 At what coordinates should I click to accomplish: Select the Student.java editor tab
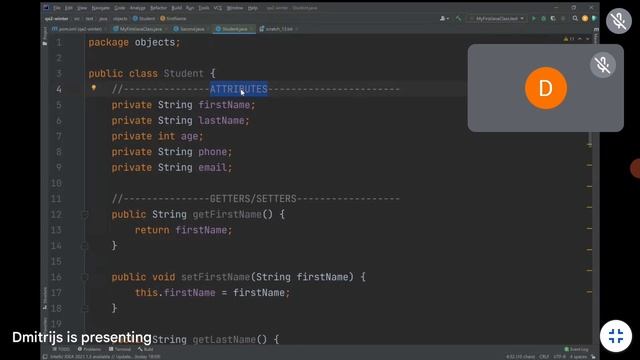pos(234,29)
